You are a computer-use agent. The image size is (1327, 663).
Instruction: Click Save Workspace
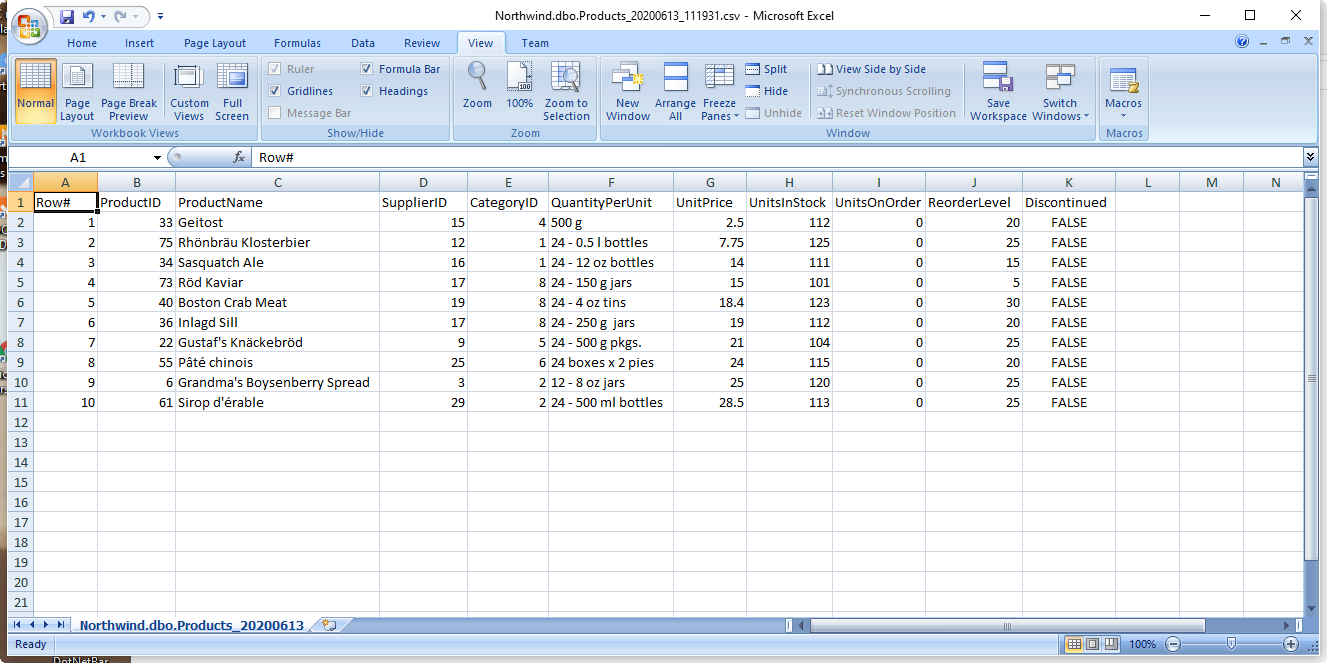point(998,91)
